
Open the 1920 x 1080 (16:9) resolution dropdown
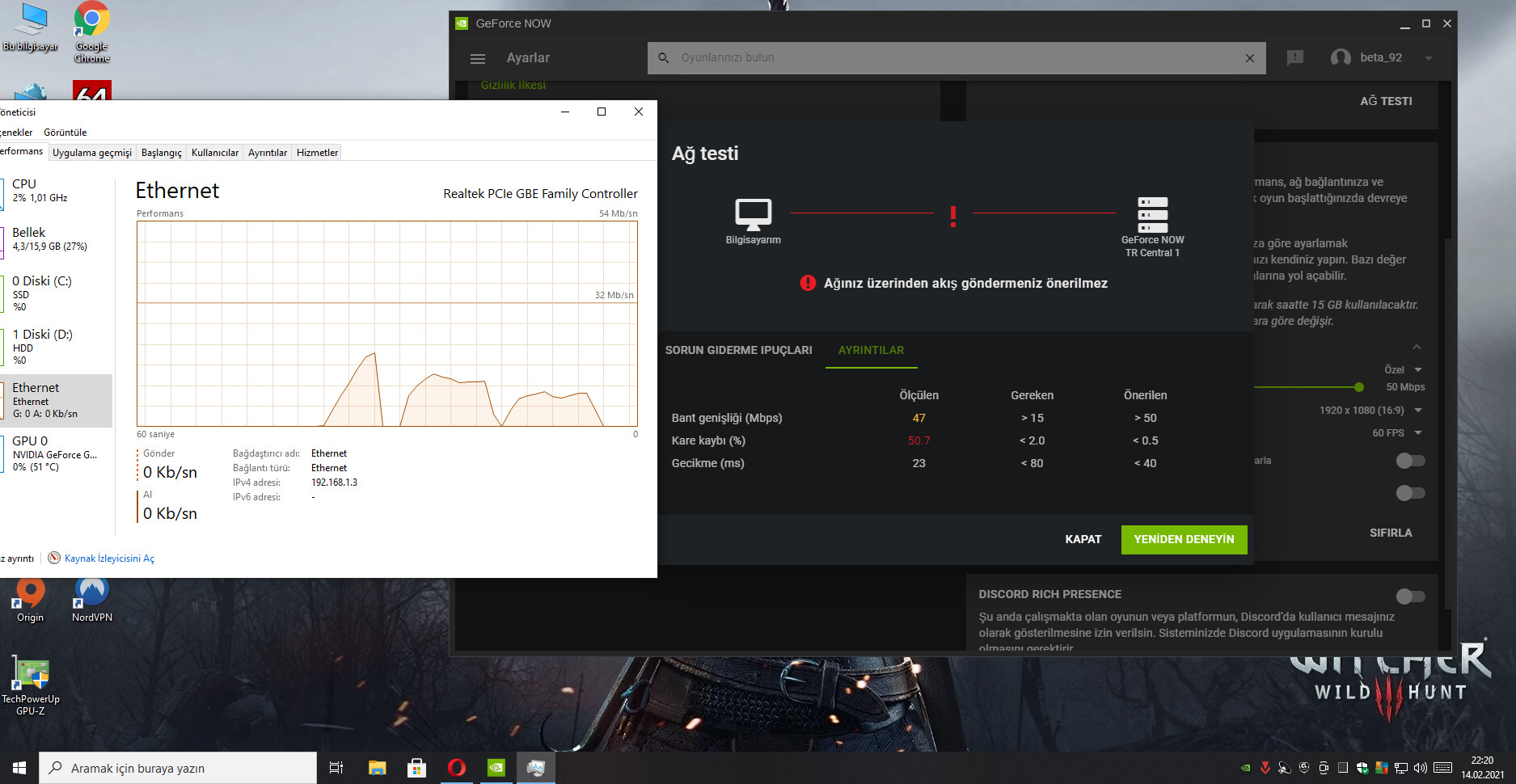[1370, 411]
